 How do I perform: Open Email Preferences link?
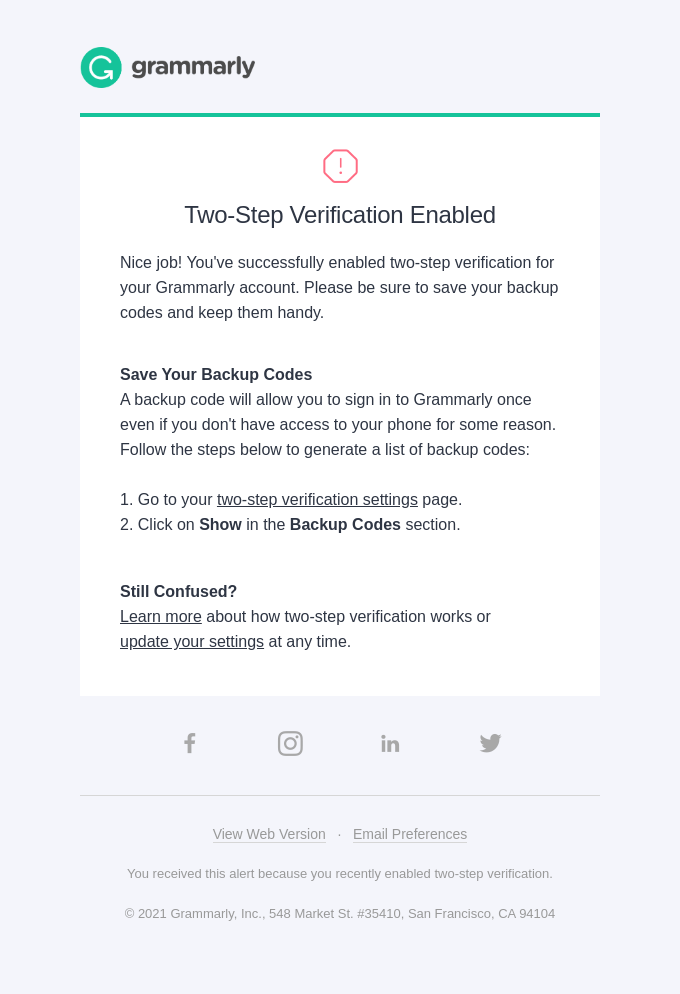click(x=410, y=834)
